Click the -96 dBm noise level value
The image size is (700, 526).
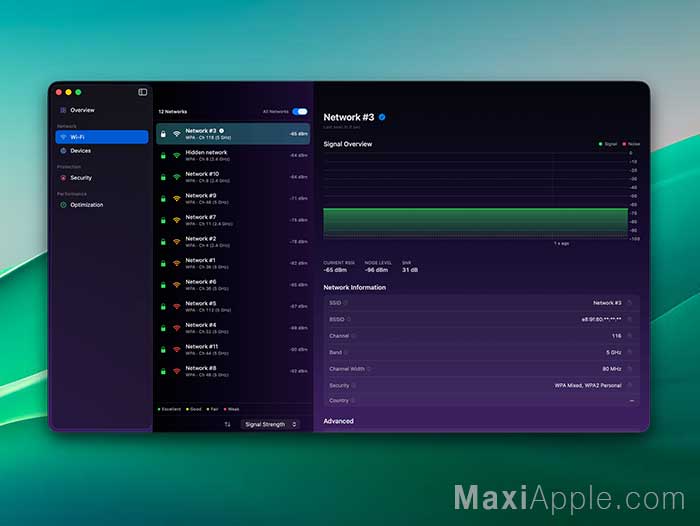(x=376, y=270)
